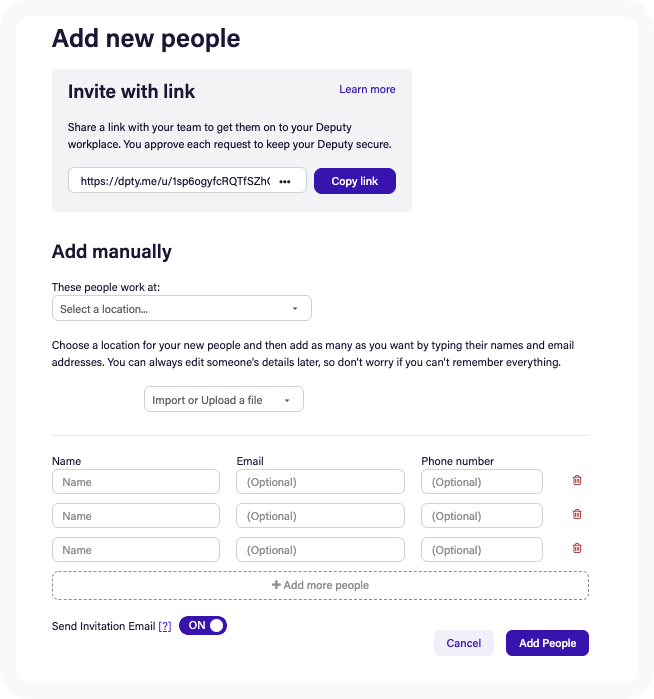Focus the third row Email field
Image resolution: width=654 pixels, height=699 pixels.
[x=320, y=550]
